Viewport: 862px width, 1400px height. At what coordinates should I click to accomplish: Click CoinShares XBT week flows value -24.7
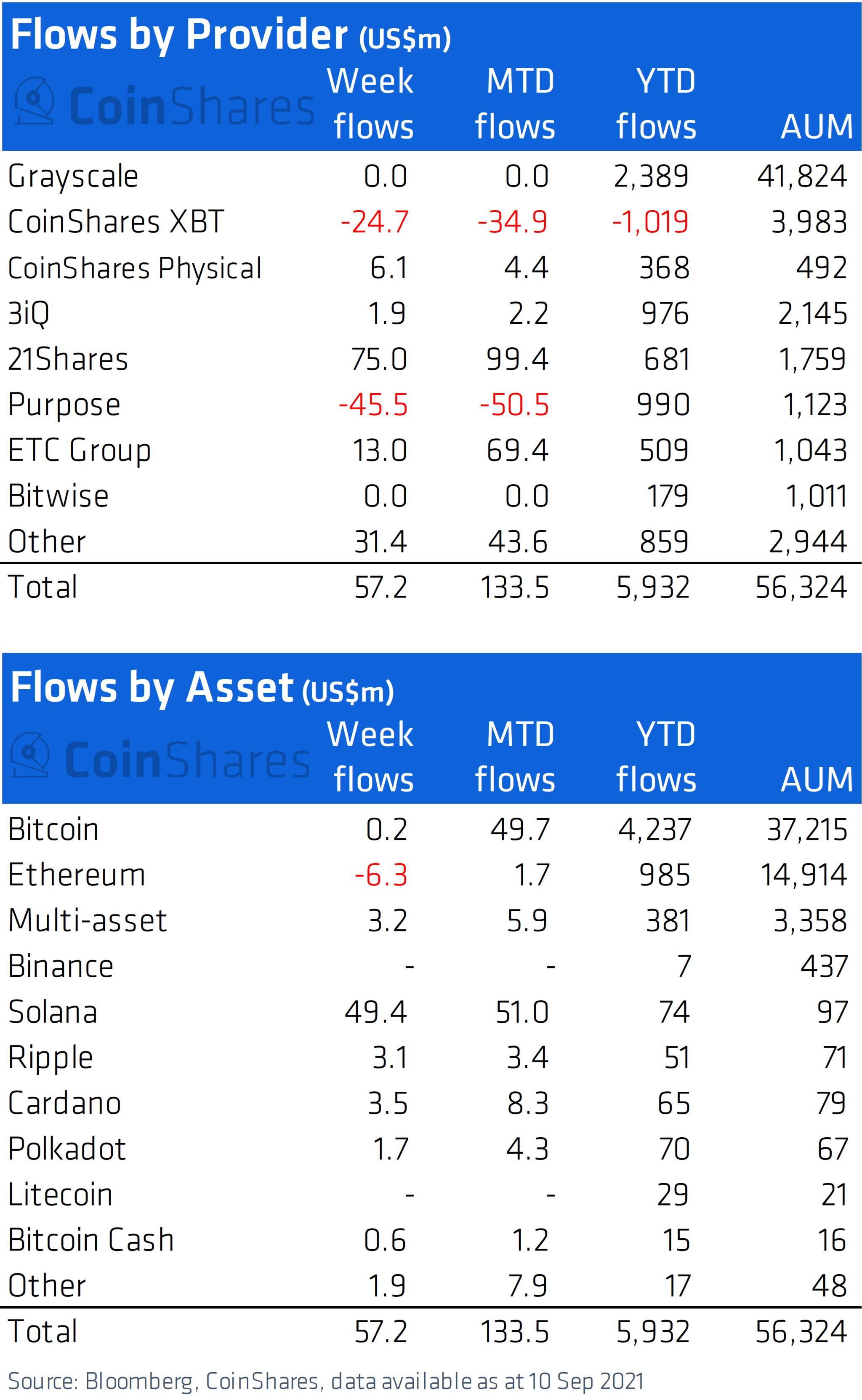click(x=375, y=222)
